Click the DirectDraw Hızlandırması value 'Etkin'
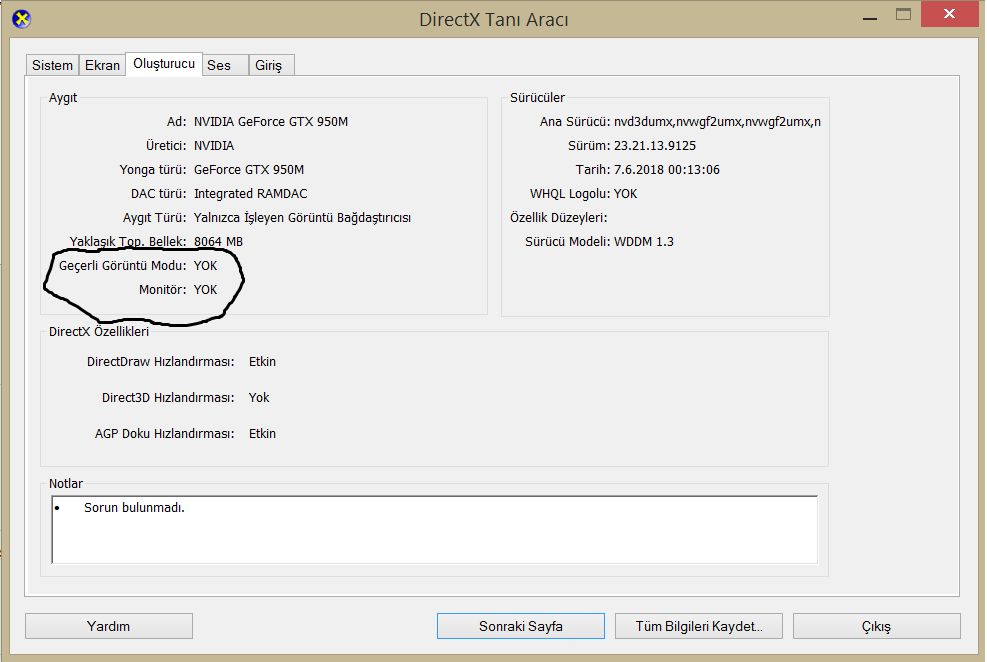 [262, 362]
